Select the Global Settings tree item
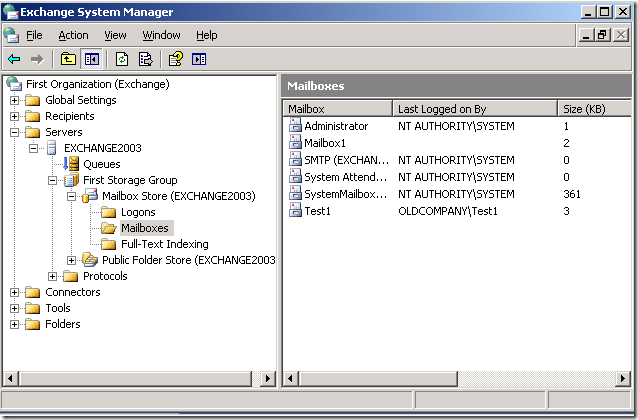This screenshot has width=638, height=420. coord(81,100)
